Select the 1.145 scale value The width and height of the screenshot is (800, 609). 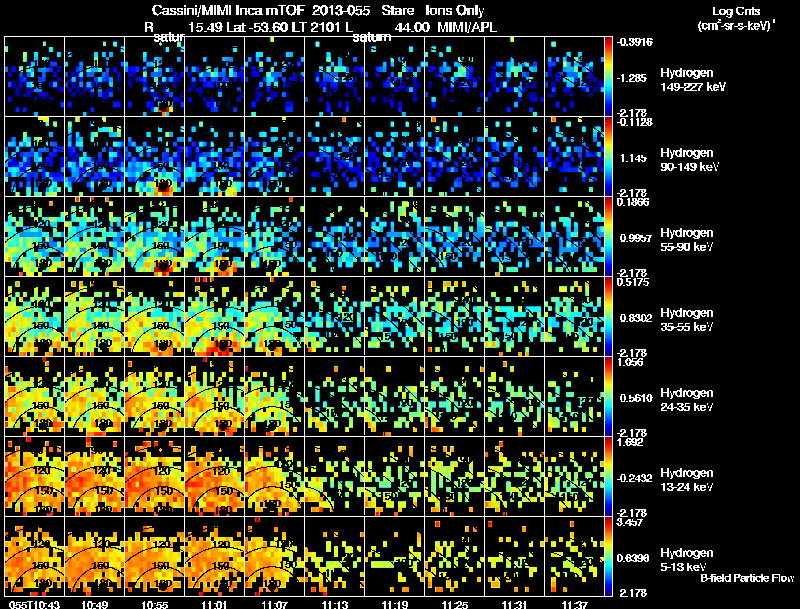pos(633,158)
